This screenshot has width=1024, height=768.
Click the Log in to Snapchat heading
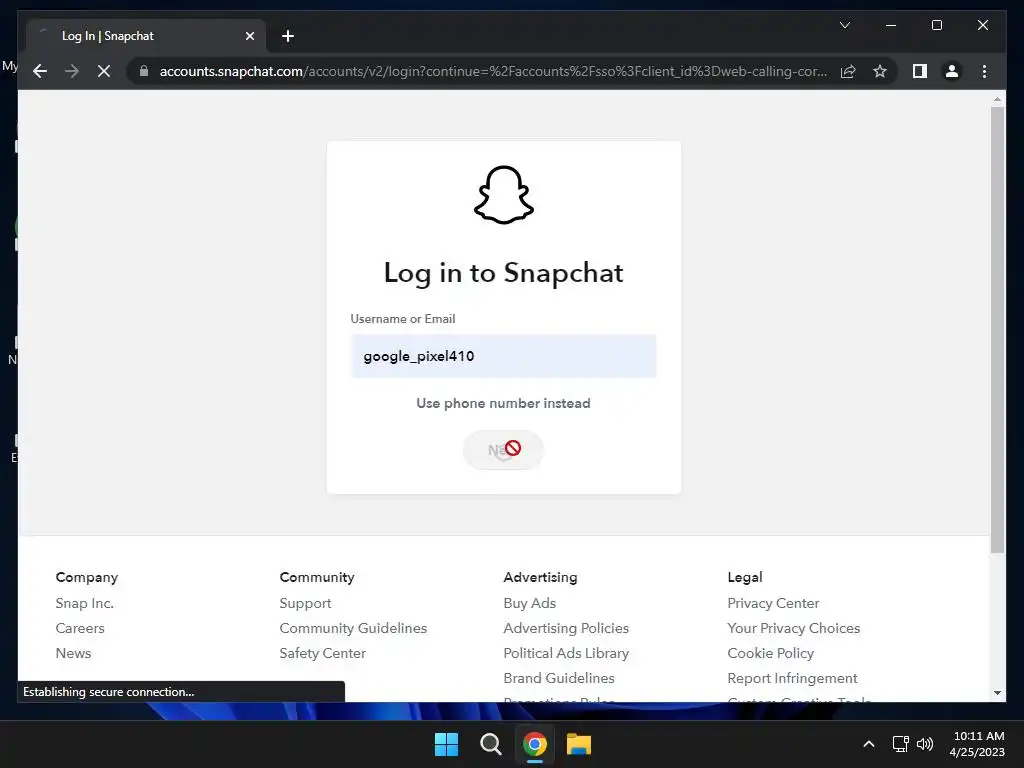coord(504,273)
